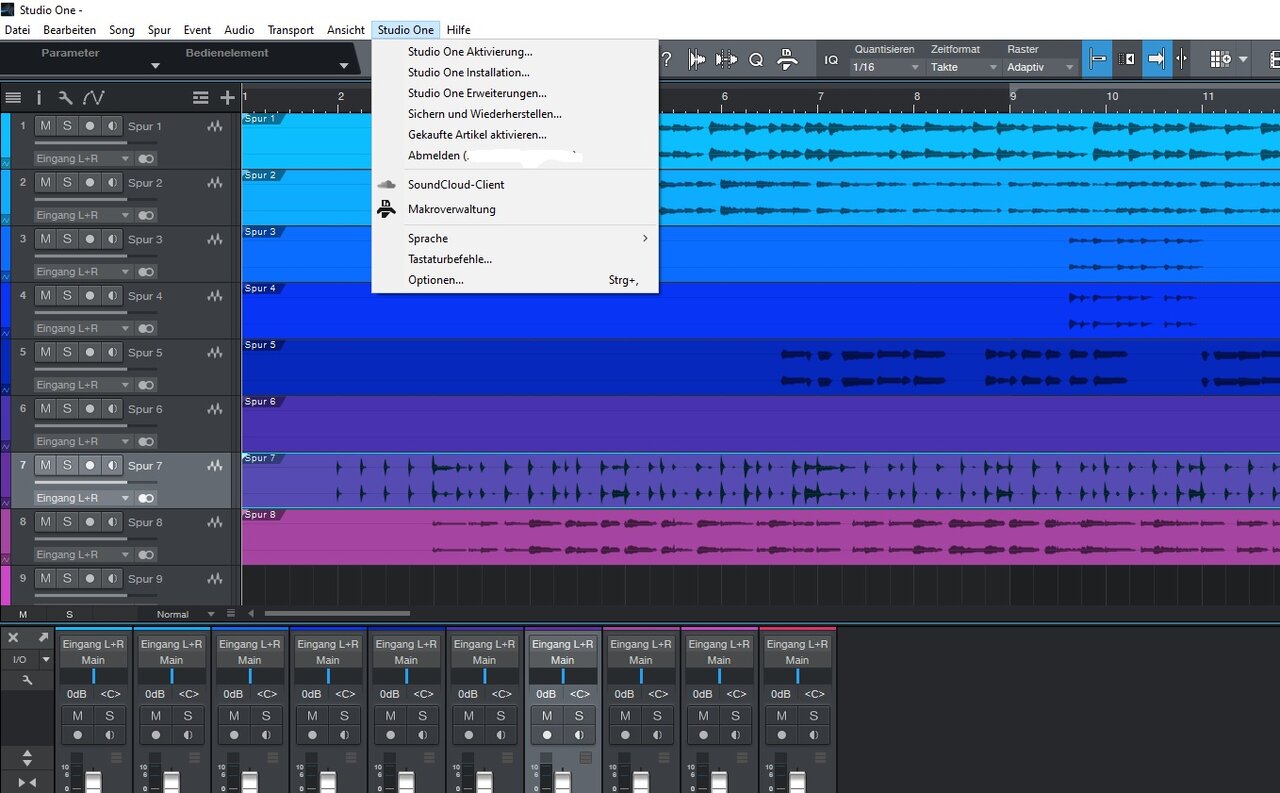Toggle monitoring on Spur 4
The height and width of the screenshot is (793, 1280).
pyautogui.click(x=111, y=296)
